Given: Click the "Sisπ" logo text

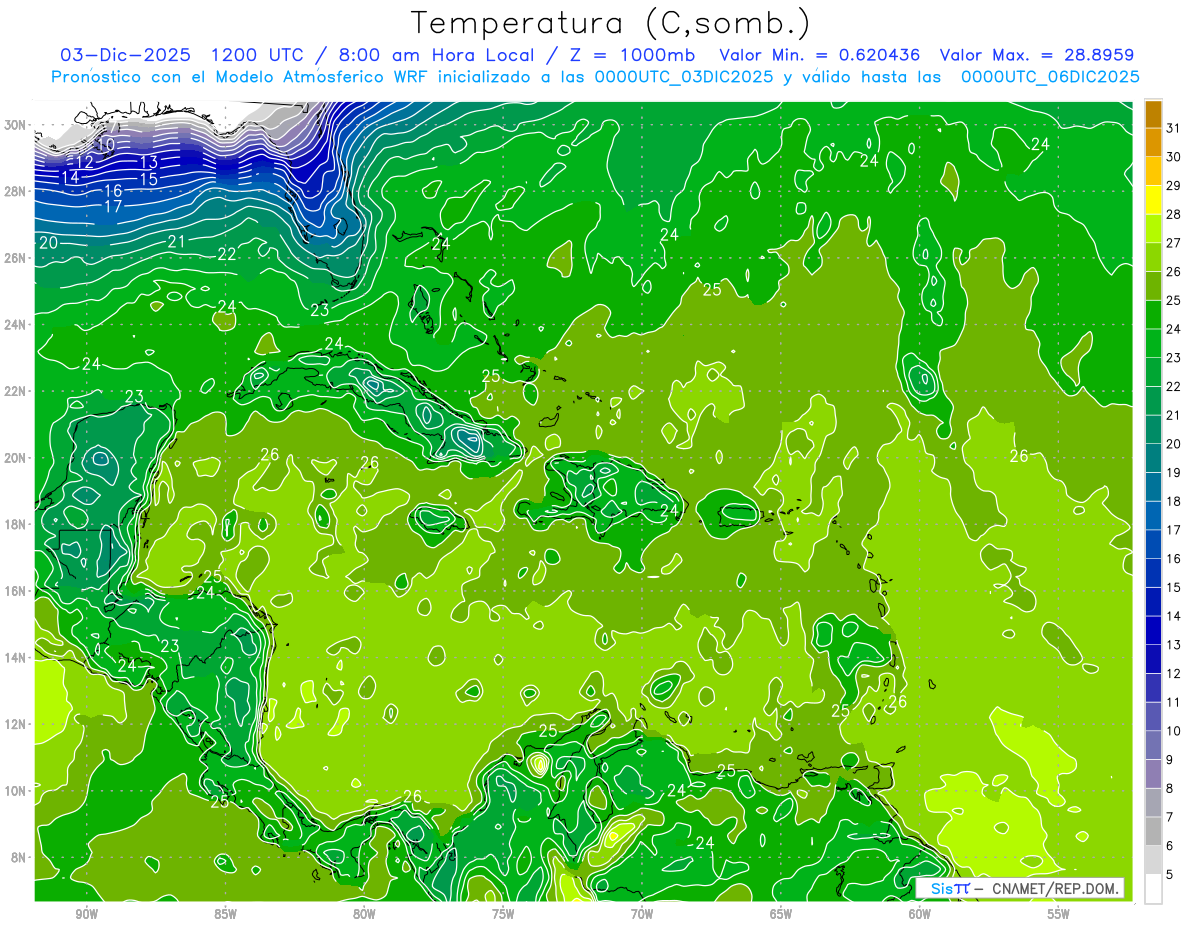Looking at the screenshot, I should (949, 888).
